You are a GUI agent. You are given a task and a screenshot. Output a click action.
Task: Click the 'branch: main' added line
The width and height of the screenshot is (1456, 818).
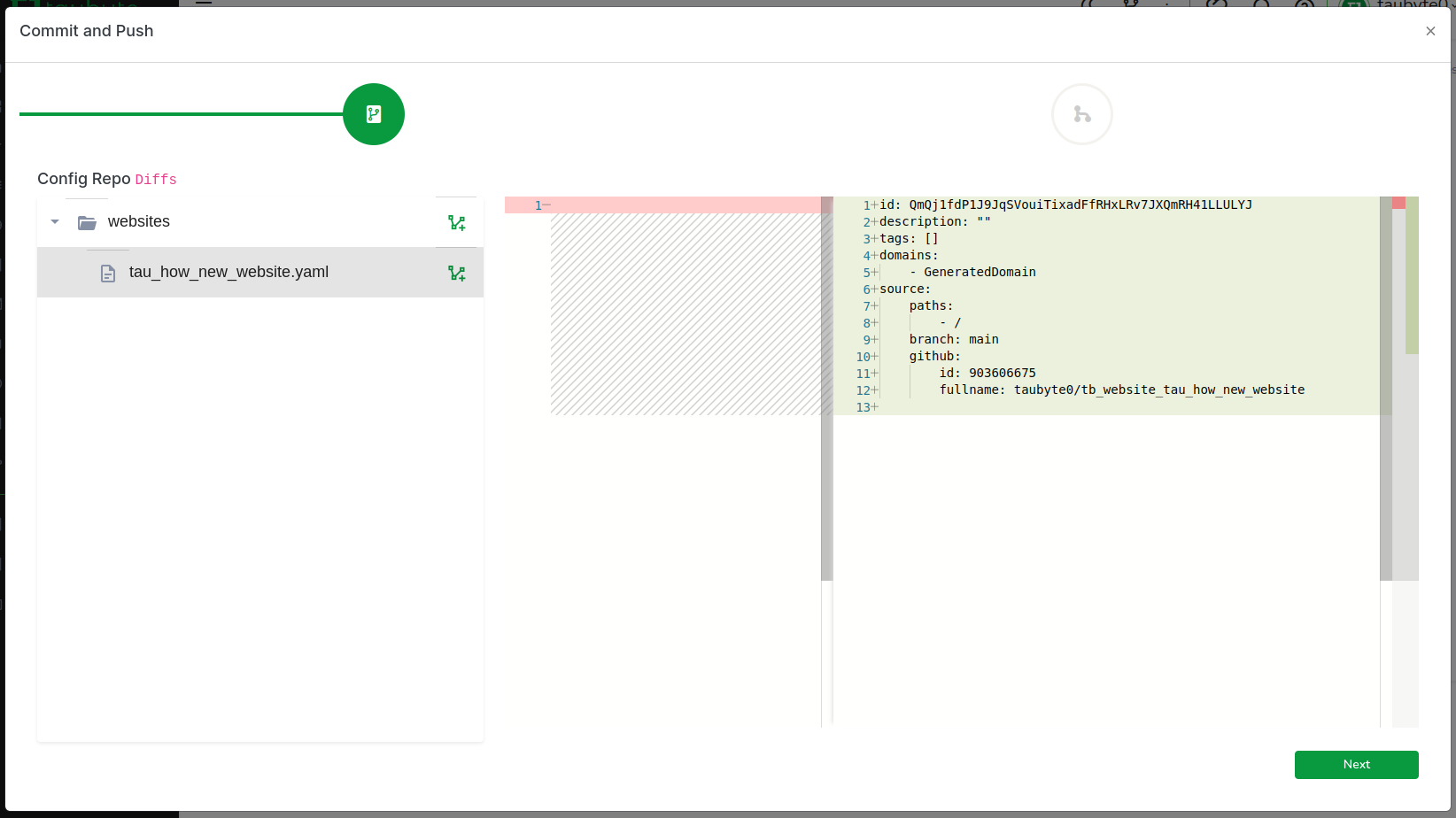(954, 340)
